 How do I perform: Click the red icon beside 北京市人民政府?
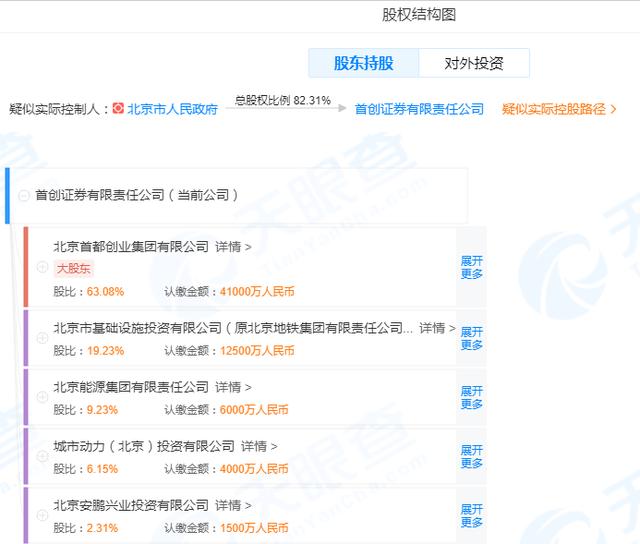[118, 108]
